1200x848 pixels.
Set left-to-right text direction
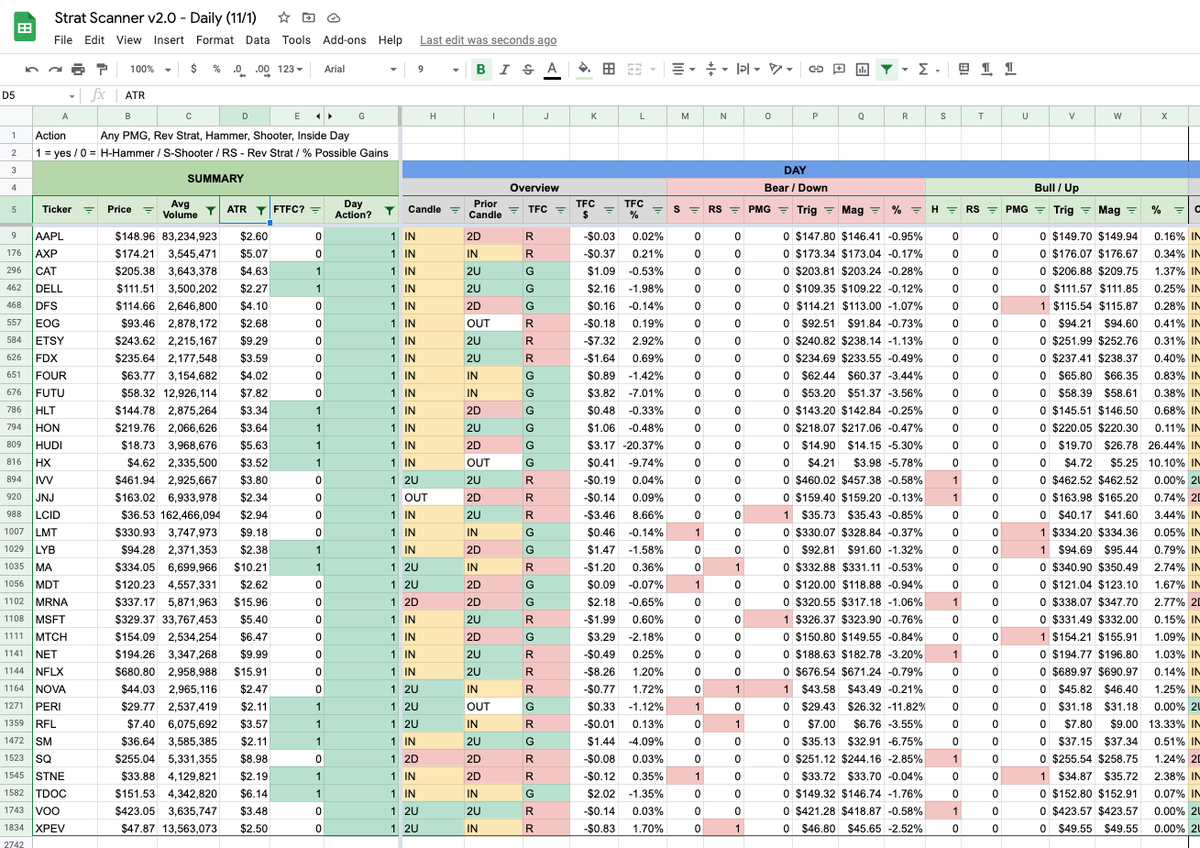(987, 69)
